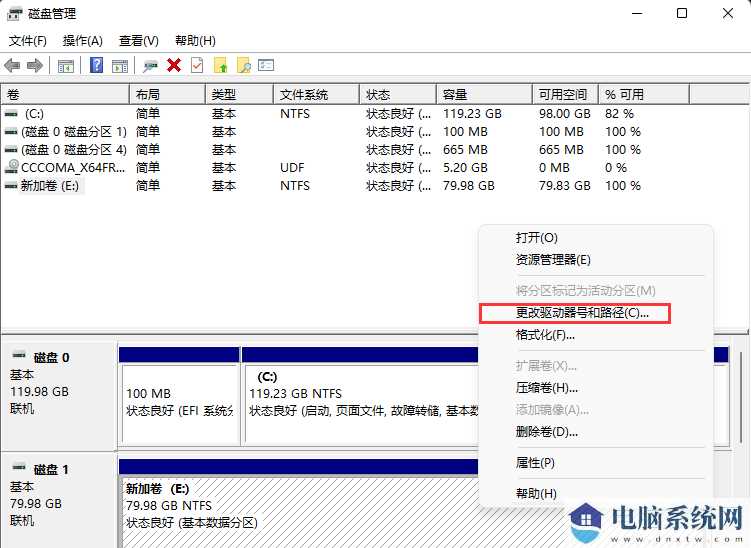Click the UDF file system cell
The height and width of the screenshot is (548, 751).
tap(292, 168)
